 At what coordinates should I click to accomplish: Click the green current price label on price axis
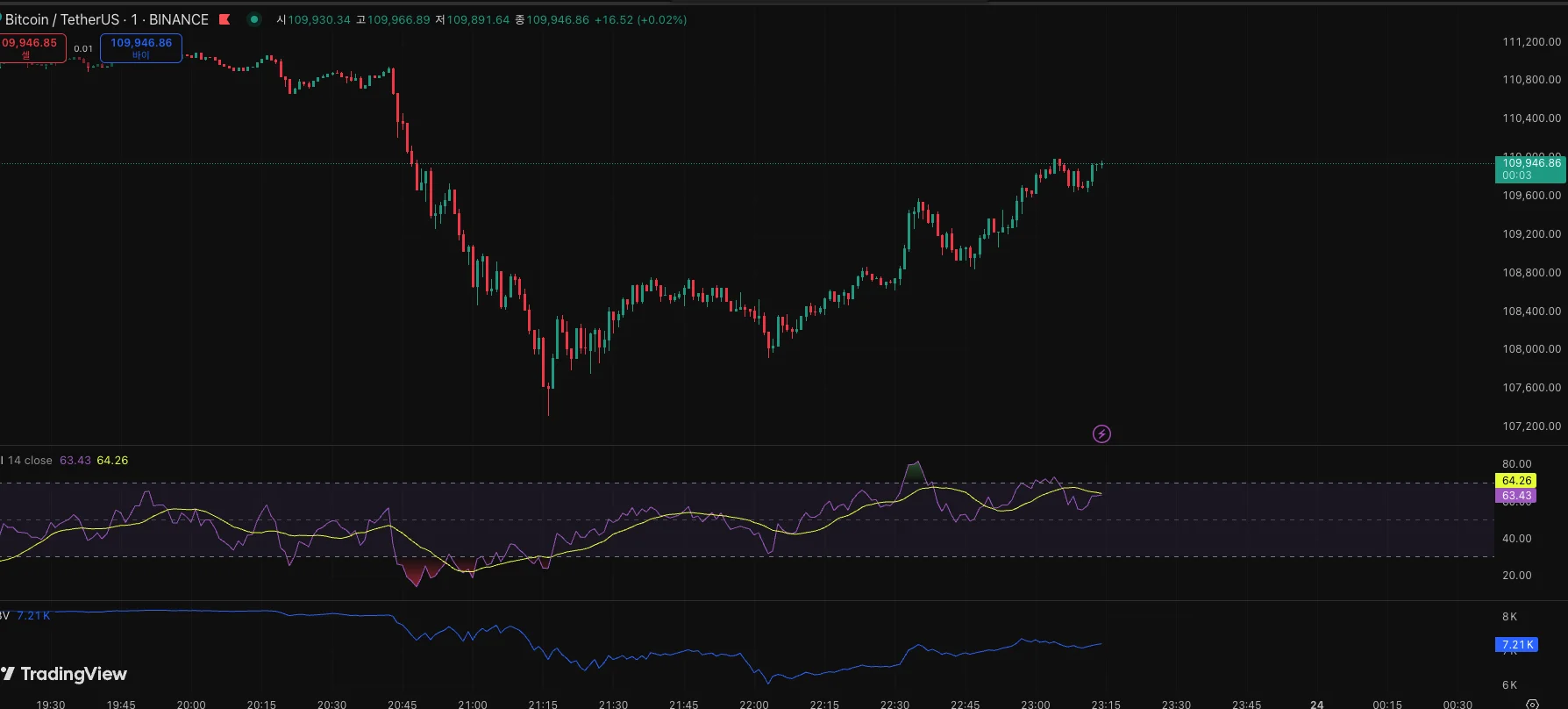coord(1529,168)
